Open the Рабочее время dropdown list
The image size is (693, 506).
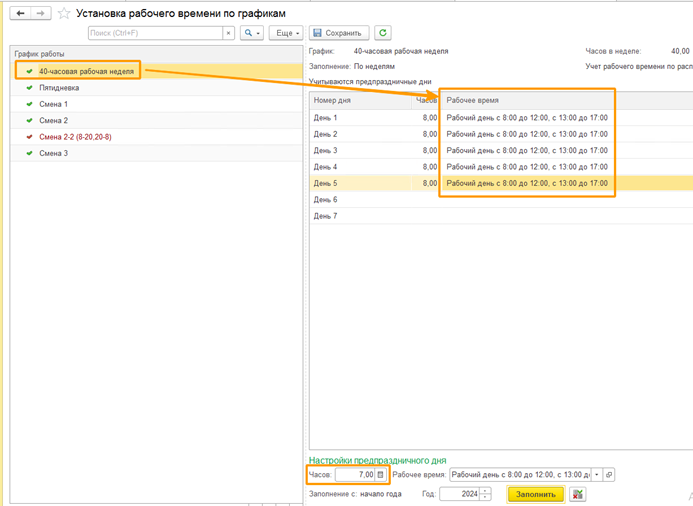(597, 475)
